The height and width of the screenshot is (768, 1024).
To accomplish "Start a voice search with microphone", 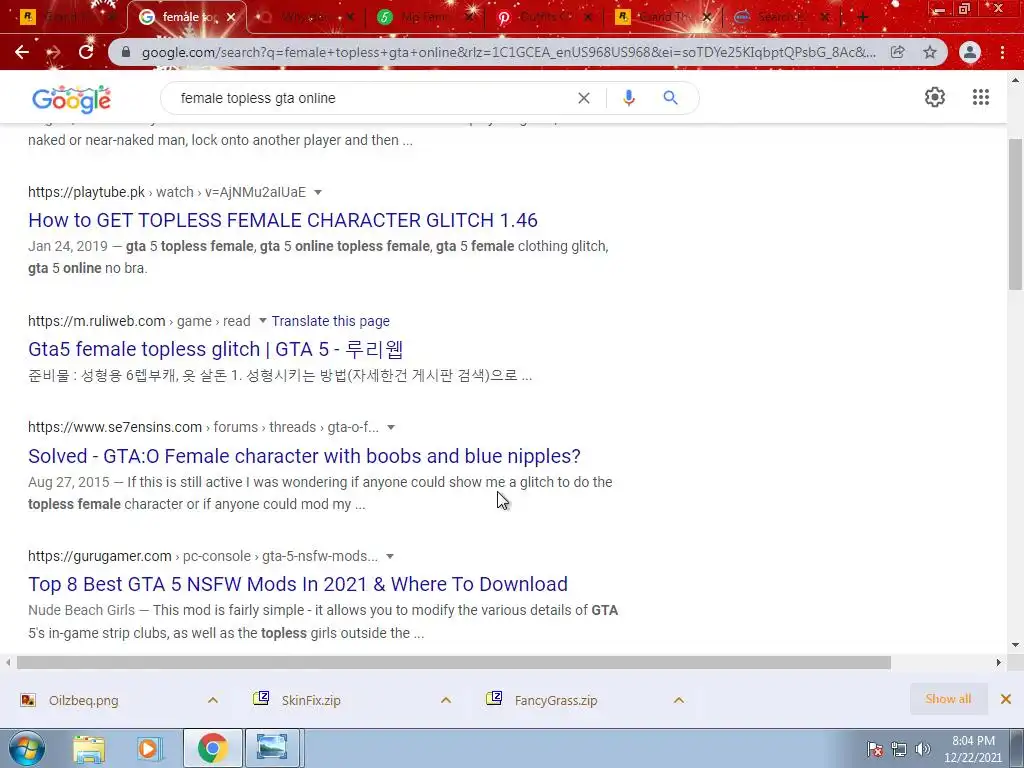I will 629,98.
